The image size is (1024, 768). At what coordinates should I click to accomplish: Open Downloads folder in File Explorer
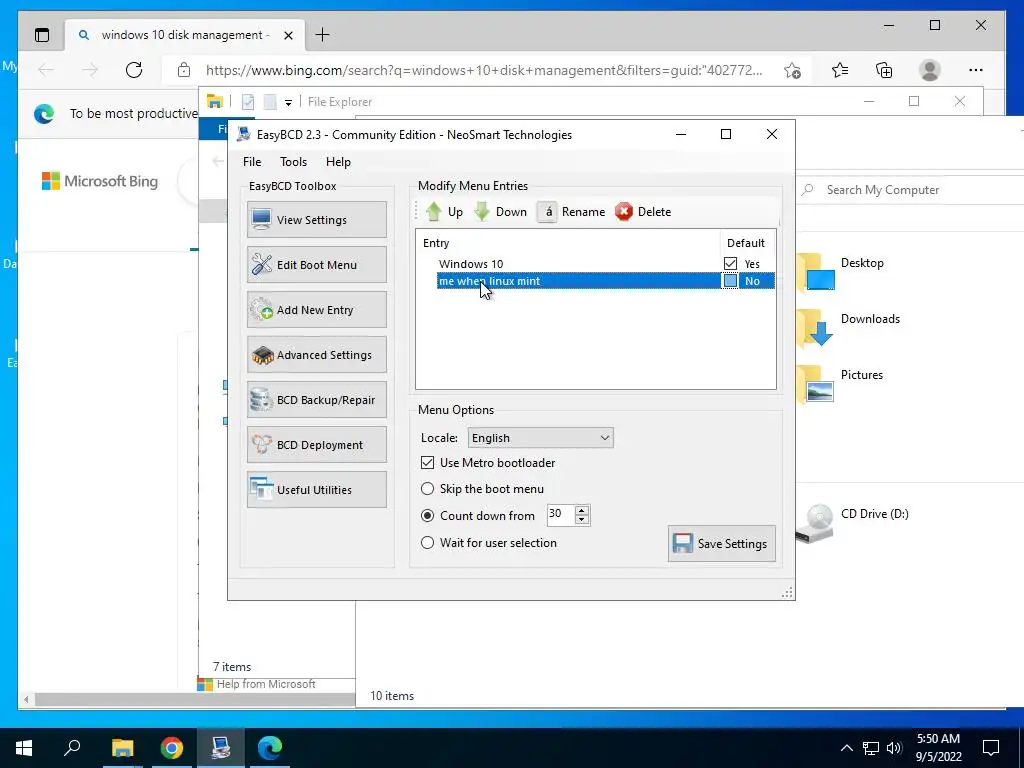tap(849, 327)
